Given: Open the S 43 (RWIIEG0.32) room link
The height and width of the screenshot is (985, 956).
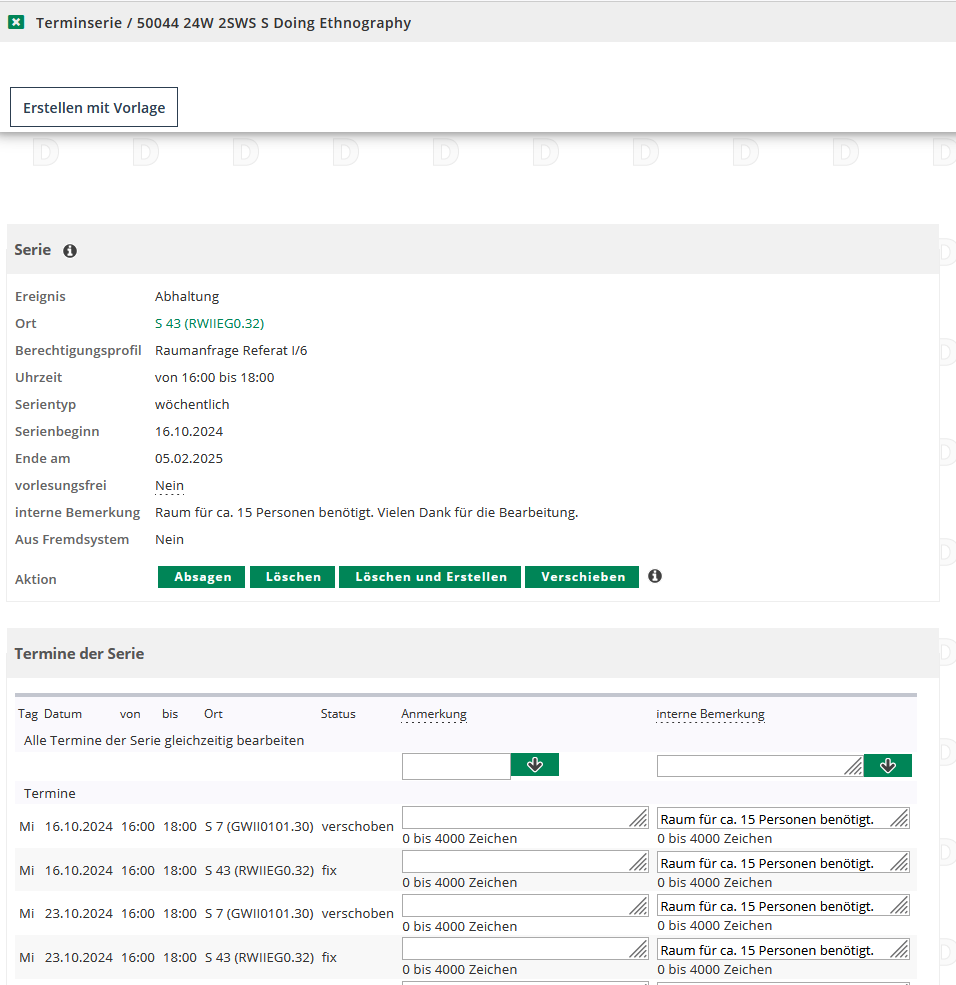Looking at the screenshot, I should [209, 323].
